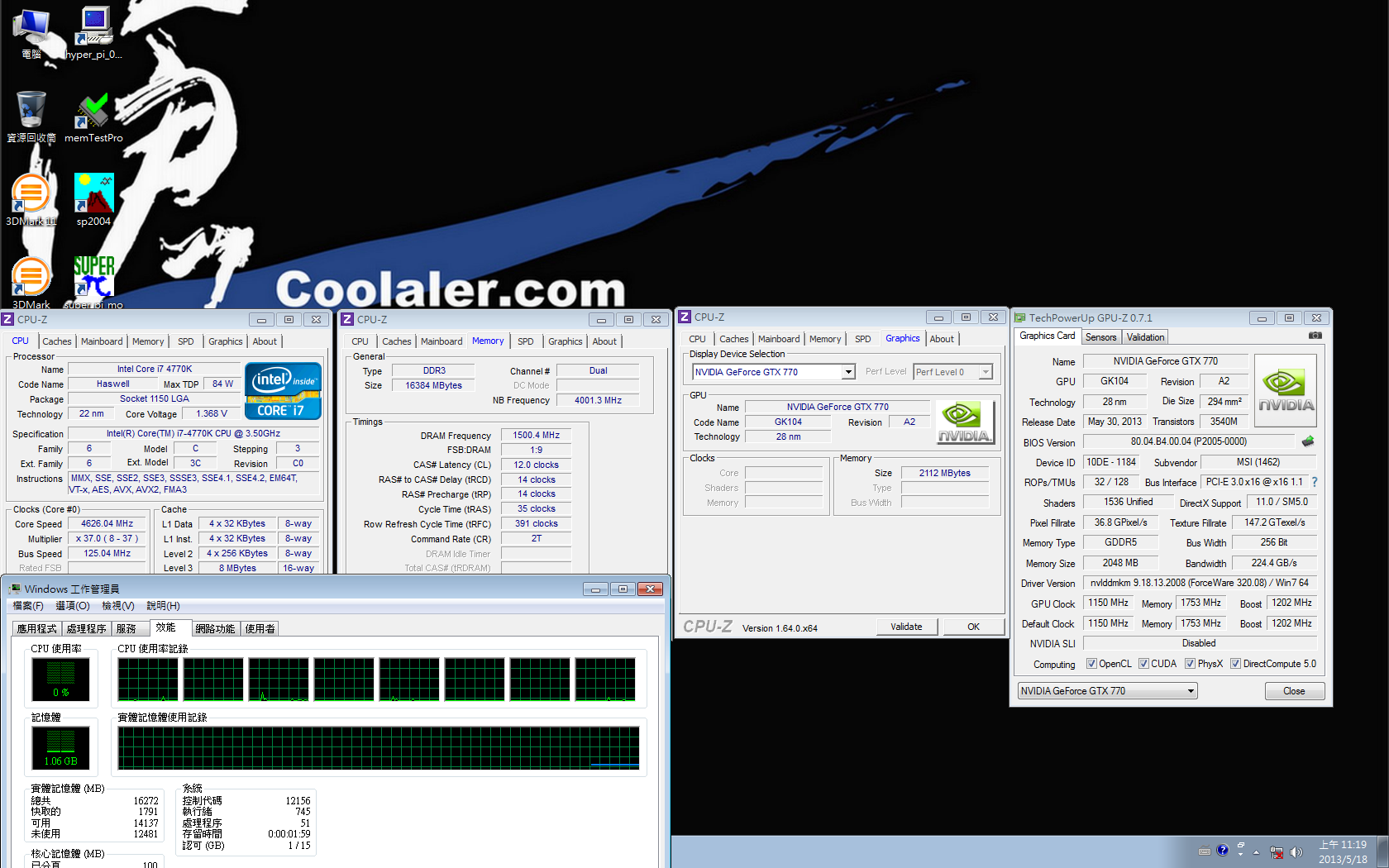Click the Close button in GPU-Z
1389x868 pixels.
1295,691
